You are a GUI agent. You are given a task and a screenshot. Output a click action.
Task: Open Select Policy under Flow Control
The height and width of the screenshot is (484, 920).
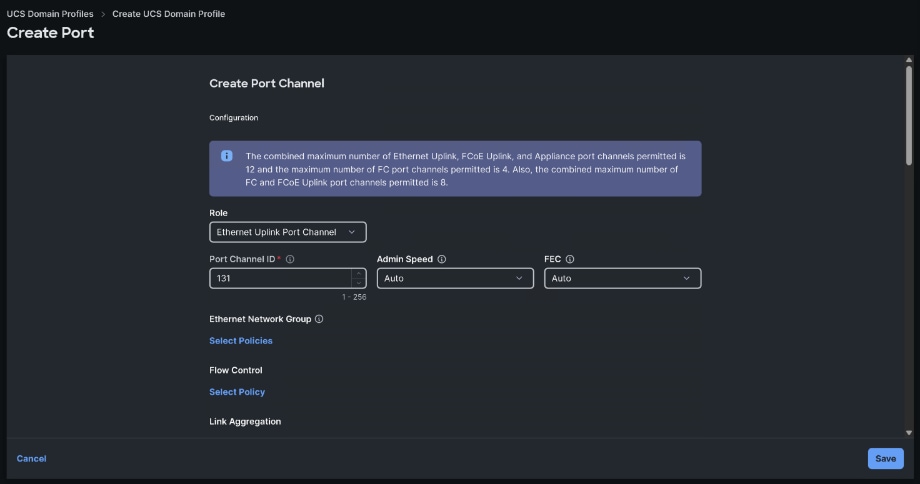(237, 392)
